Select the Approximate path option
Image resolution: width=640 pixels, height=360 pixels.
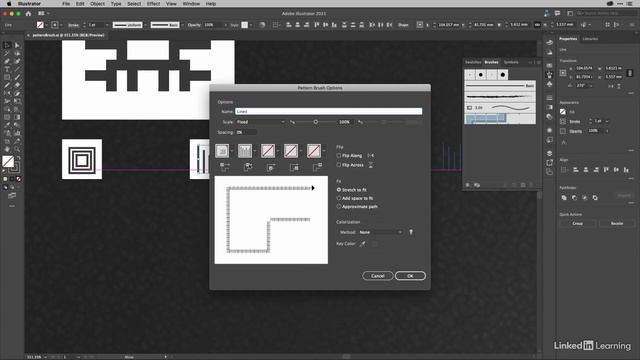(339, 207)
